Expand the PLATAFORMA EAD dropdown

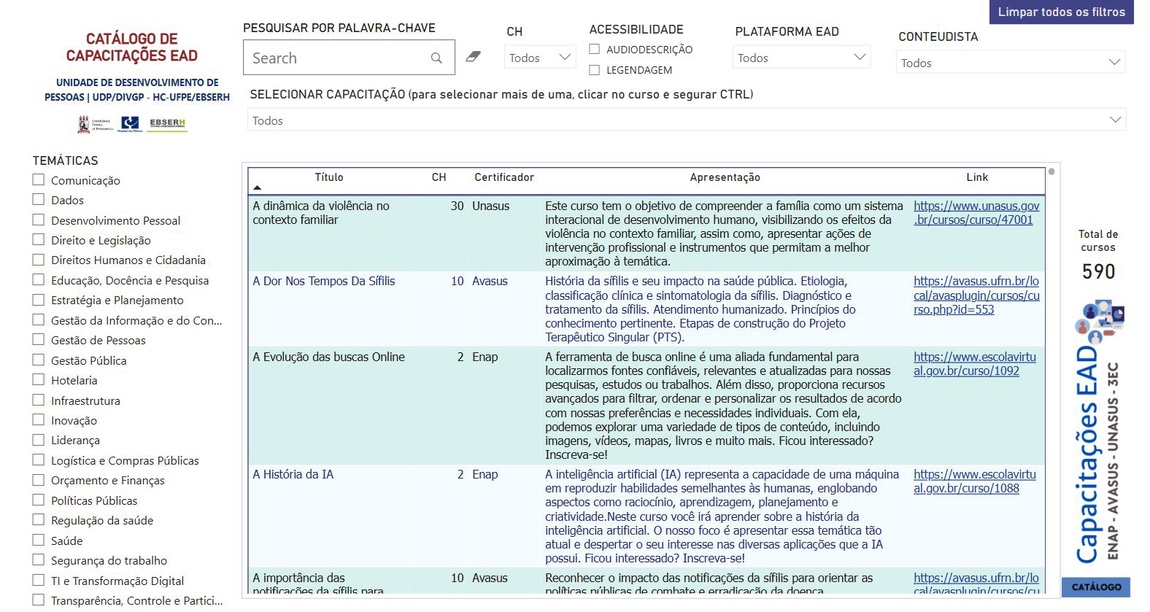pos(800,57)
